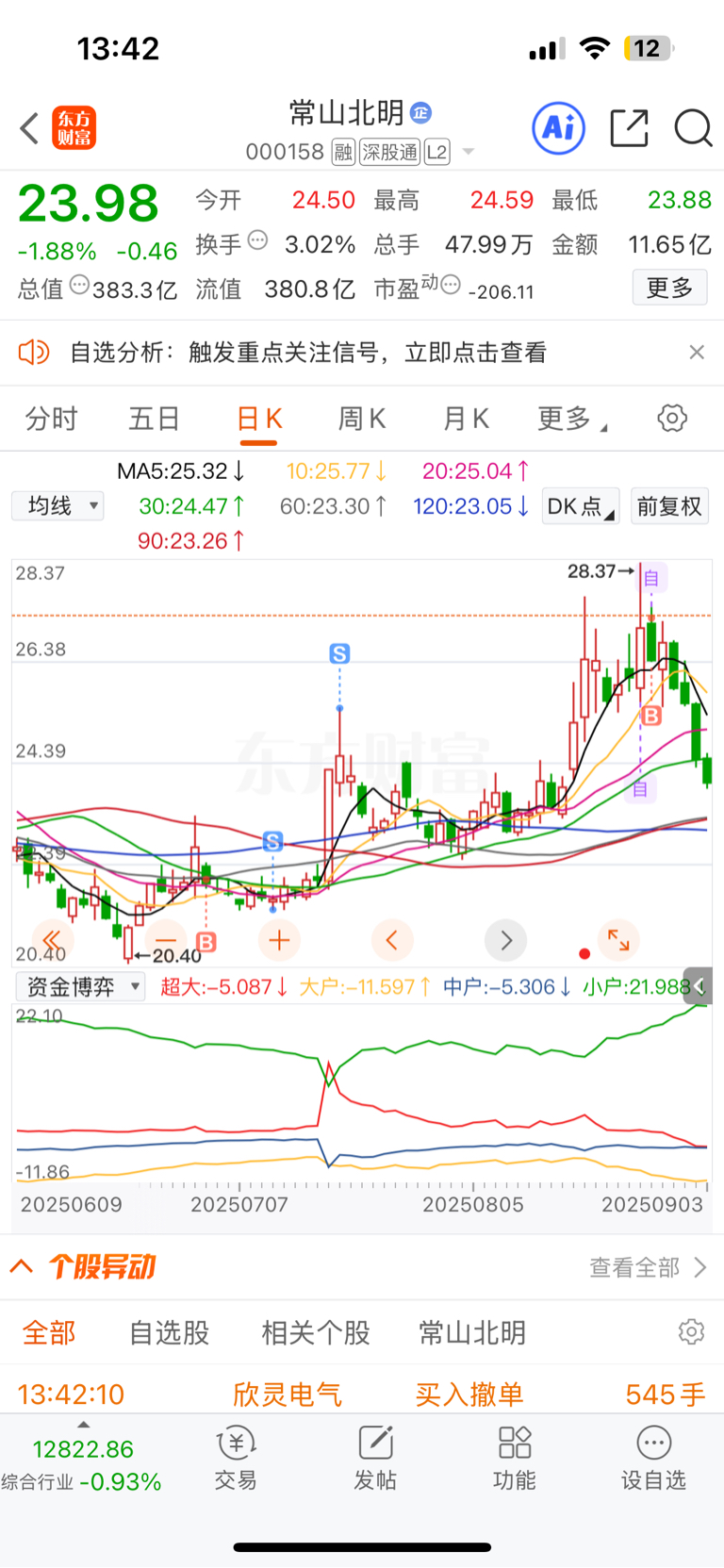Image resolution: width=724 pixels, height=1568 pixels.
Task: Select the 自选股 filter tab
Action: [x=169, y=1332]
